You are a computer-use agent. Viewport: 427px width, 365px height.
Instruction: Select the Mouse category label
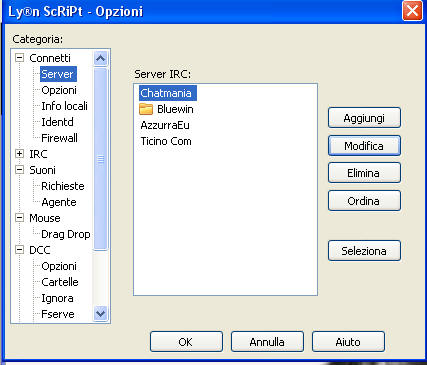[45, 218]
